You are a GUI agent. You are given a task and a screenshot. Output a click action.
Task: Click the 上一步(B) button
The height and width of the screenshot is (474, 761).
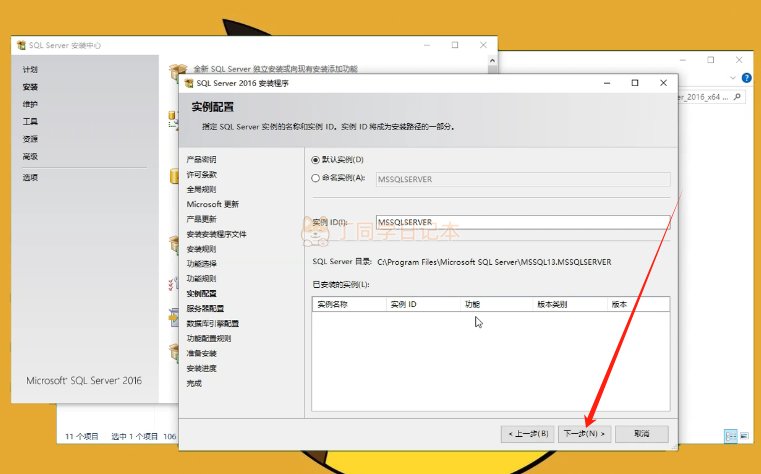529,434
